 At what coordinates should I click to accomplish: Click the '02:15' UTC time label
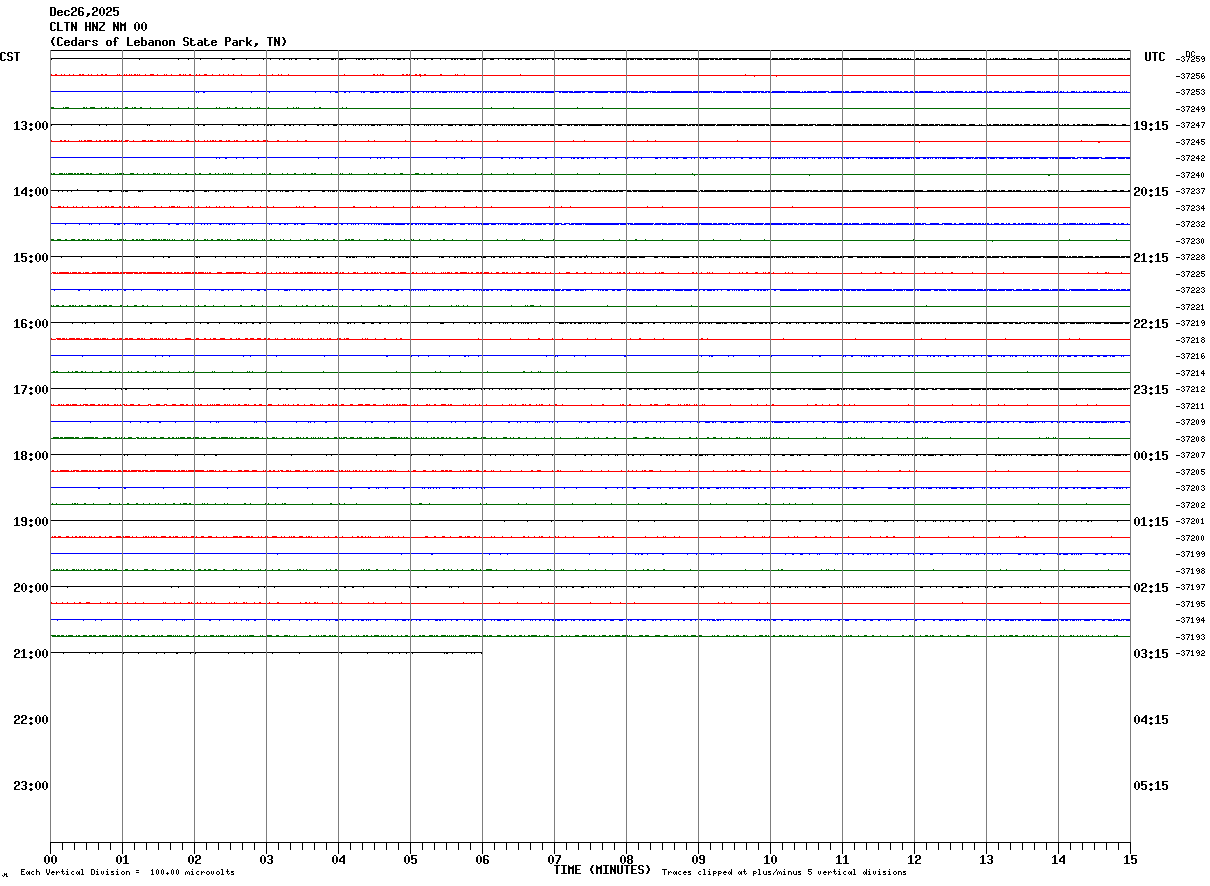[1150, 588]
